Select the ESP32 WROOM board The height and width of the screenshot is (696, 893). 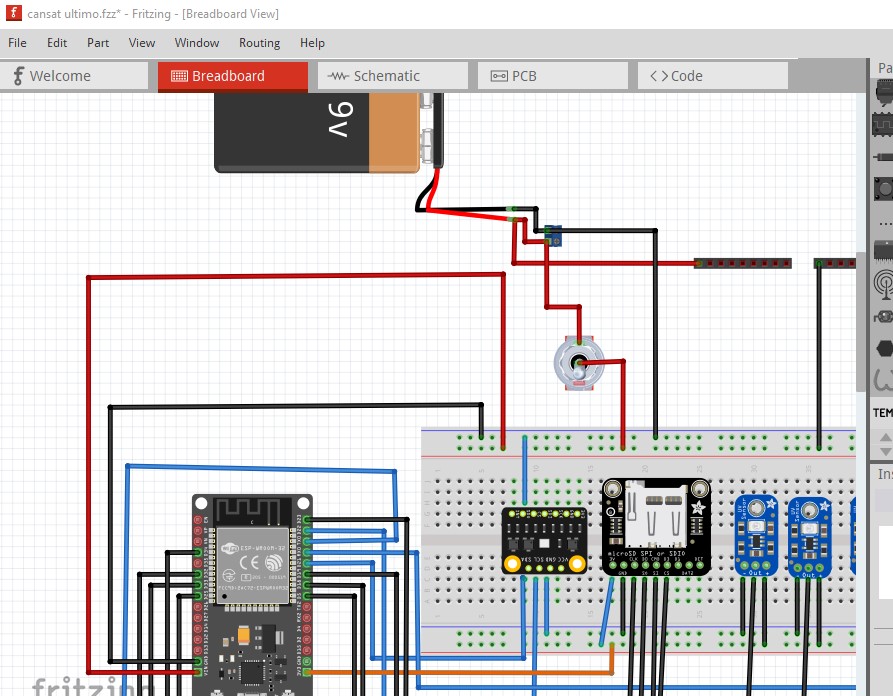[252, 595]
